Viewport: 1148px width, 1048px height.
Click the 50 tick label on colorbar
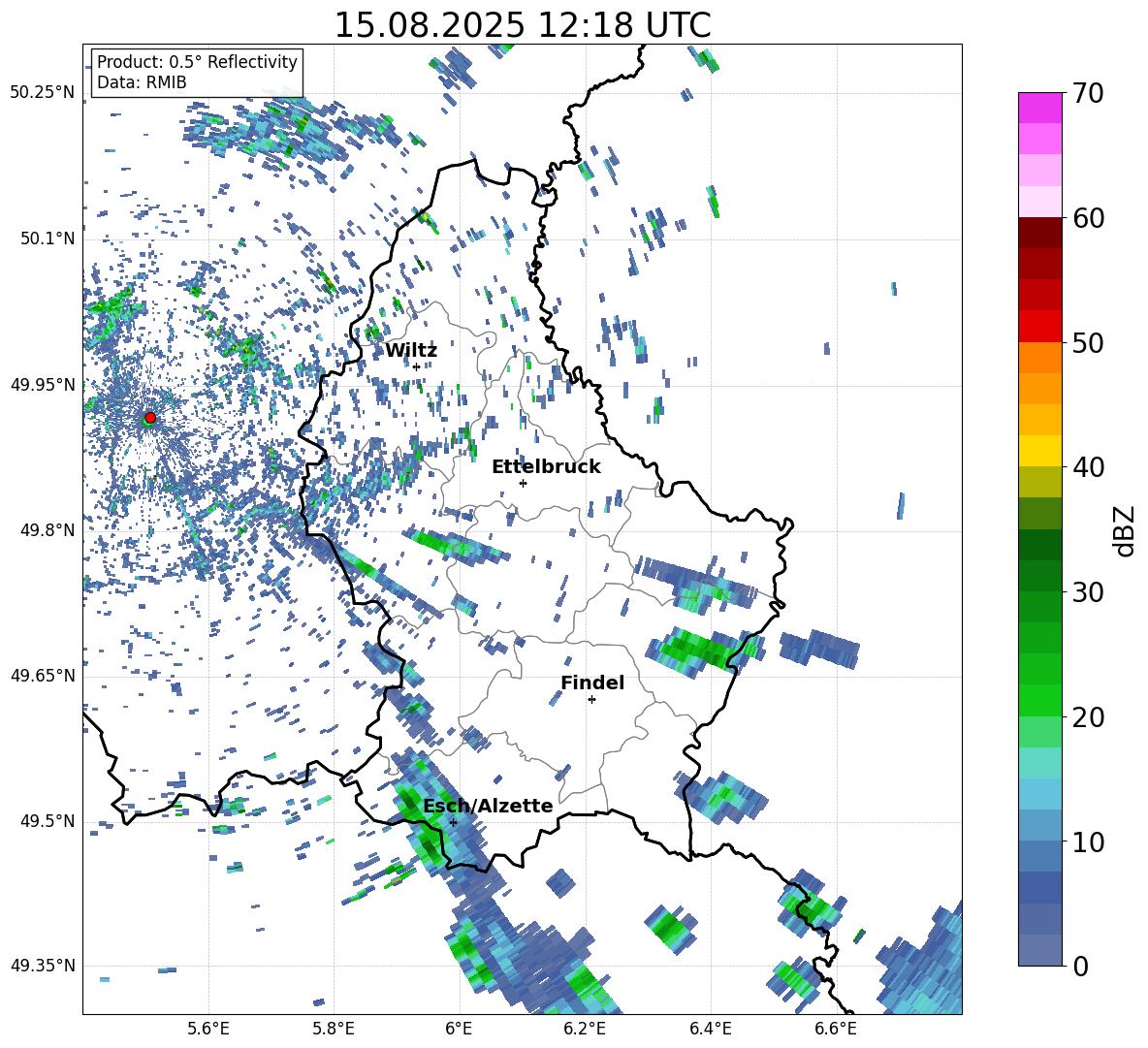(1088, 342)
